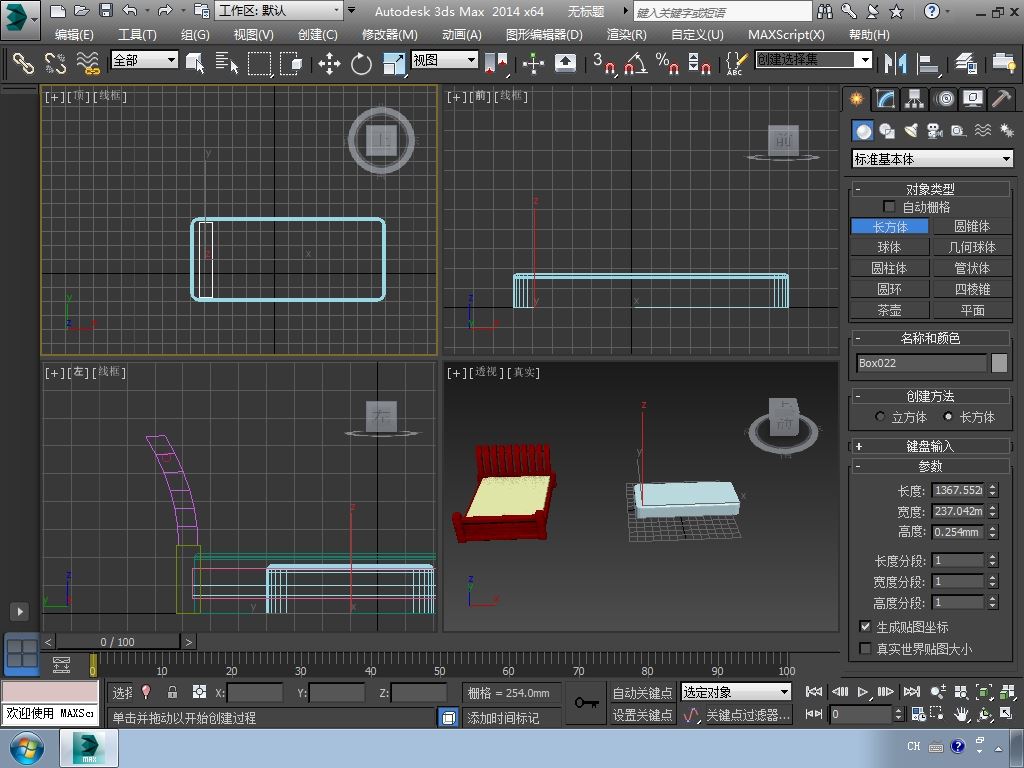The image size is (1024, 768).
Task: Open the 标准基本体 dropdown list
Action: pyautogui.click(x=932, y=159)
